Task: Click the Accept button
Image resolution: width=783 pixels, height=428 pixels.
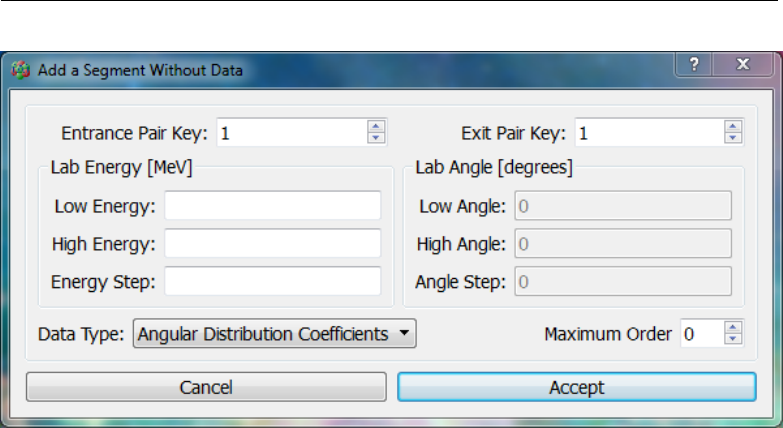Action: [x=577, y=387]
